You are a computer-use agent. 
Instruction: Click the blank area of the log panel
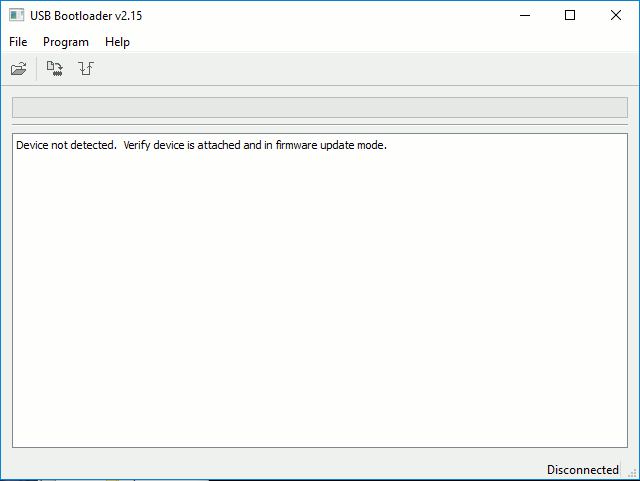tap(319, 300)
